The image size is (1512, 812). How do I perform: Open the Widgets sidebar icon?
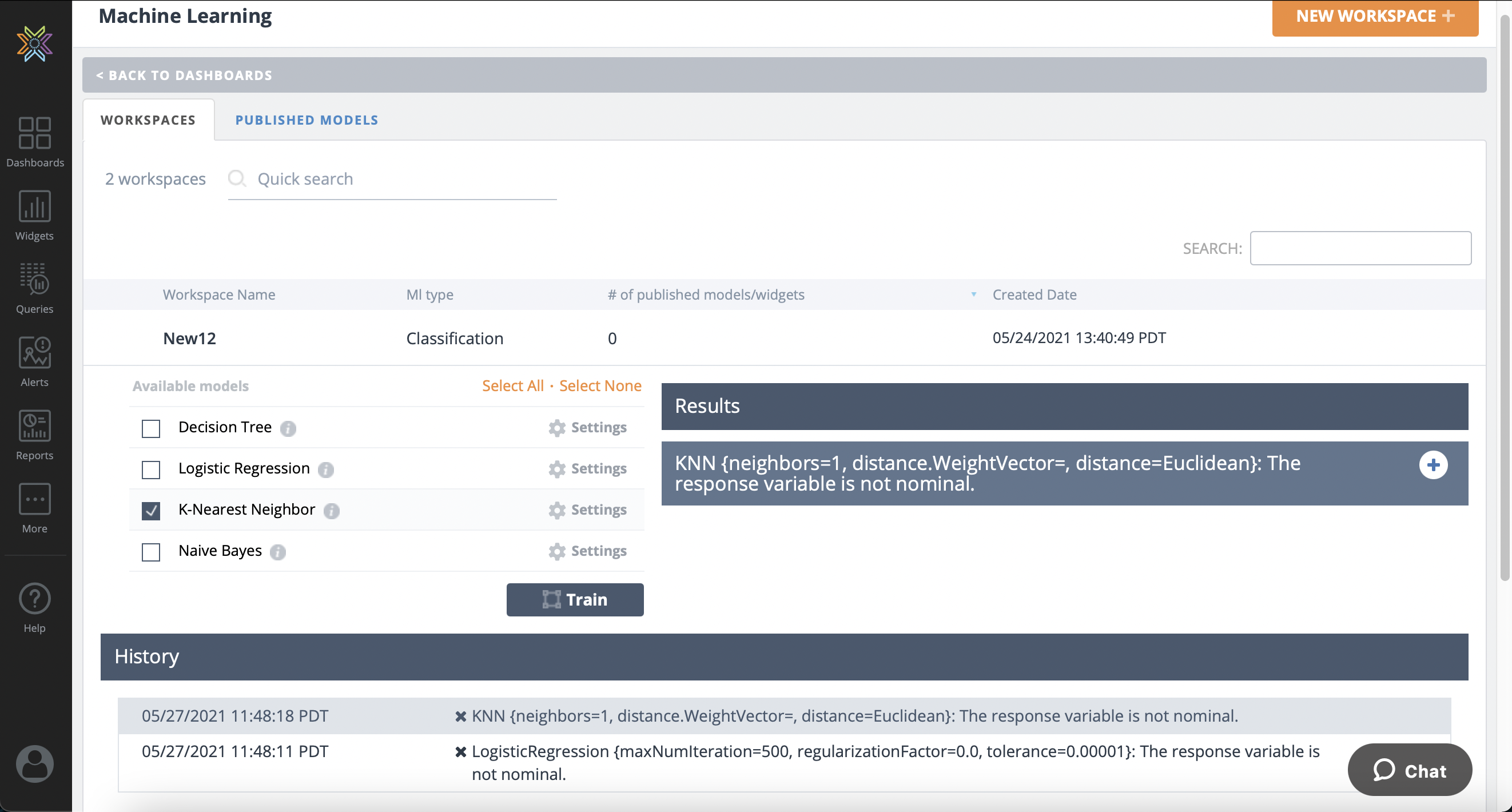coord(35,215)
